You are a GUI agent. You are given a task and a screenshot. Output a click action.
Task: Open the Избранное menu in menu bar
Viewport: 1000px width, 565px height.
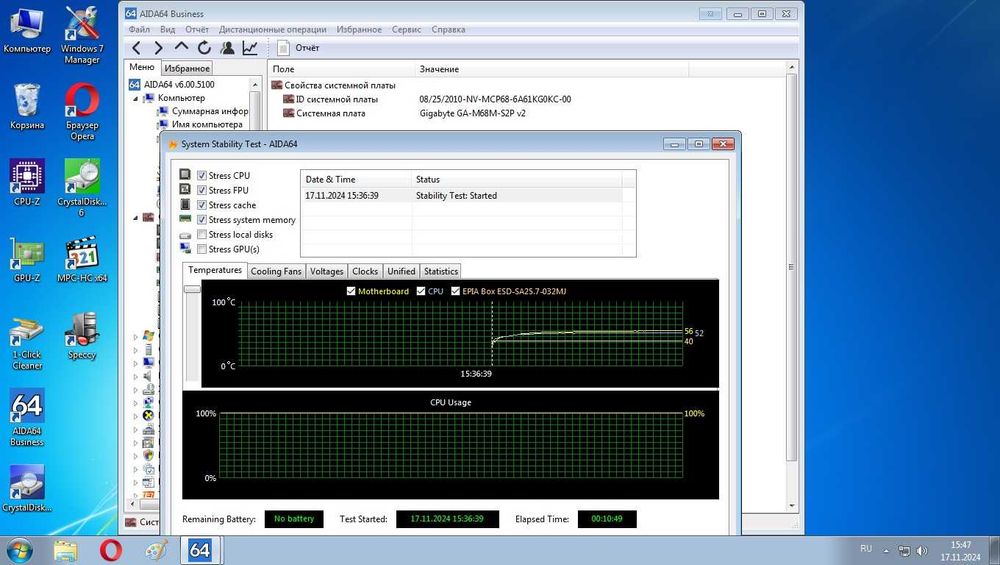click(359, 29)
